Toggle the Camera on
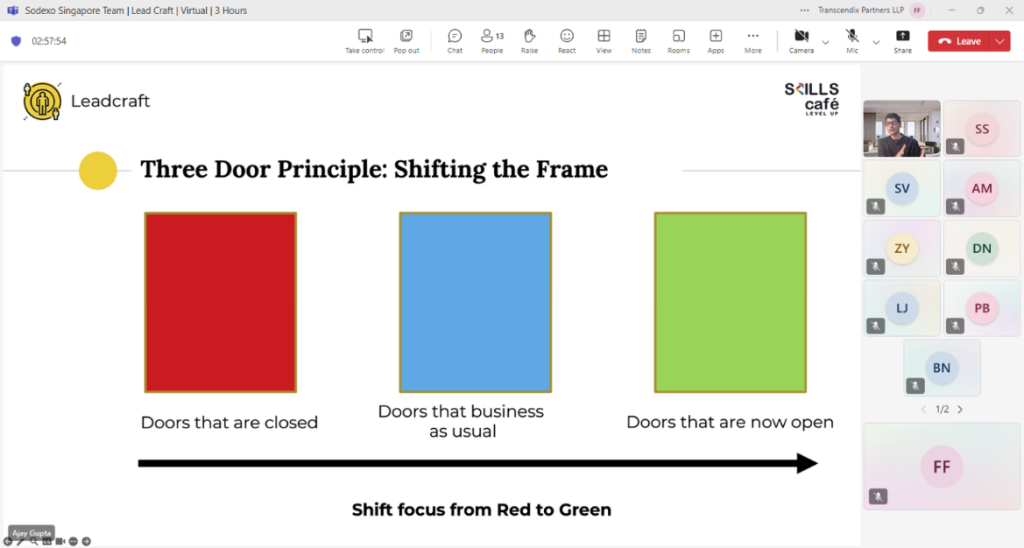 [801, 40]
